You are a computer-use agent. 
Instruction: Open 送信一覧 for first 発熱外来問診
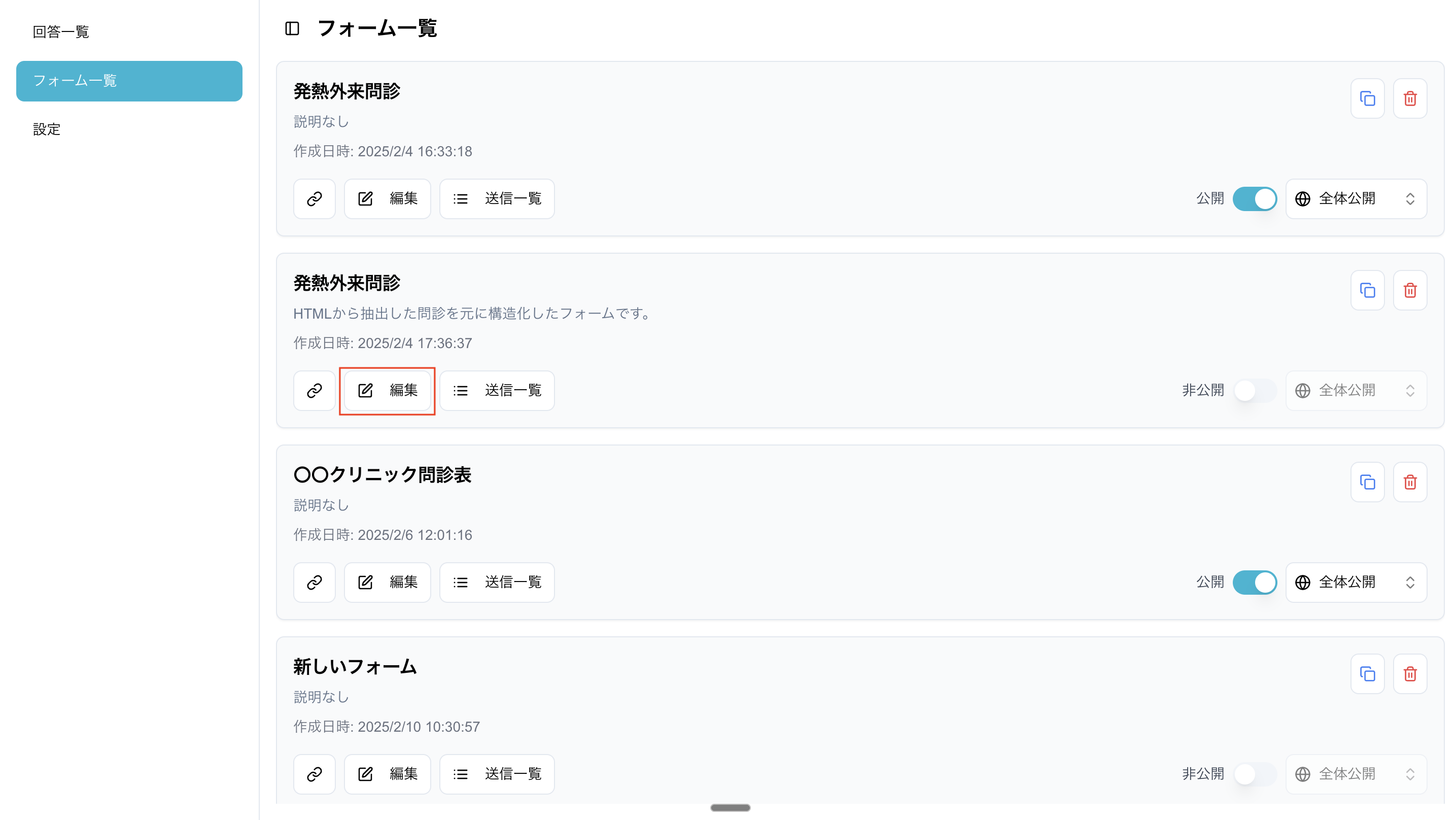click(497, 198)
